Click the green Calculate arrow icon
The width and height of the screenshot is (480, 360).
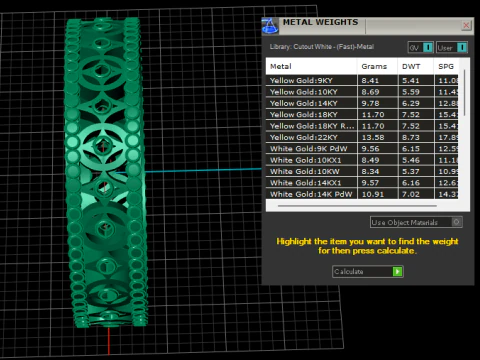(x=397, y=272)
